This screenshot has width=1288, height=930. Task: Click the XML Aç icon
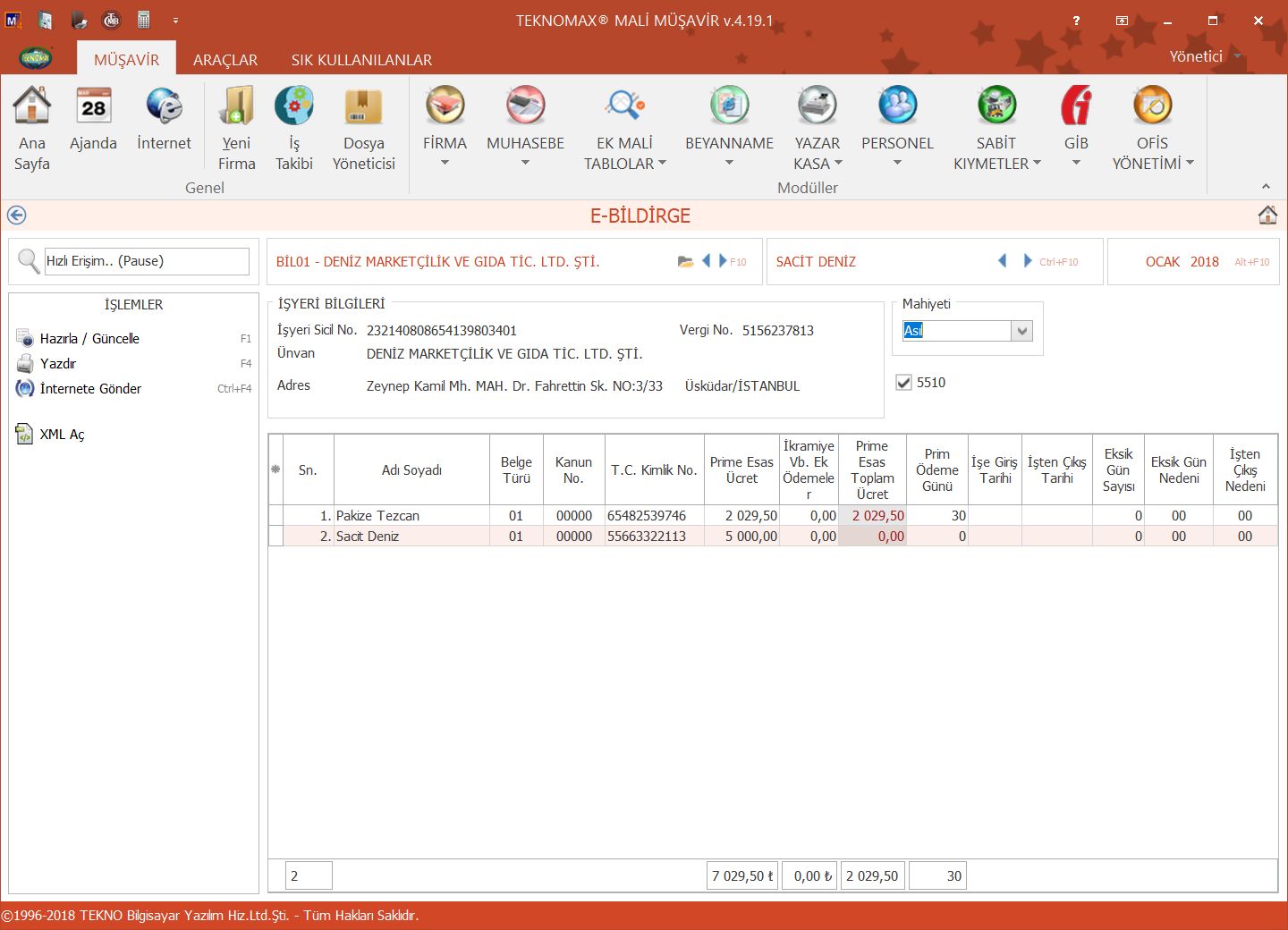pyautogui.click(x=25, y=435)
